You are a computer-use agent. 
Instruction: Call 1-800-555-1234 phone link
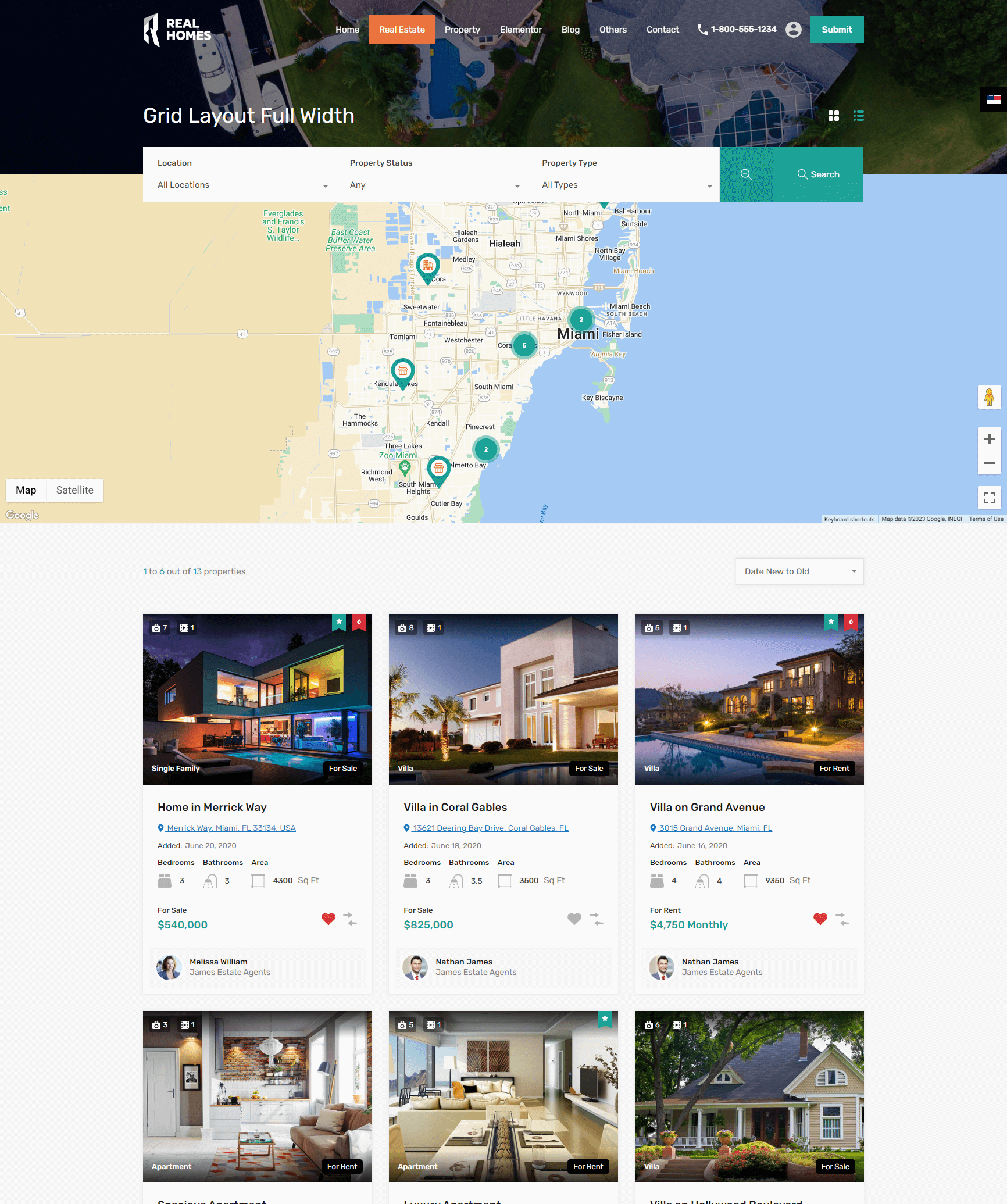point(737,30)
